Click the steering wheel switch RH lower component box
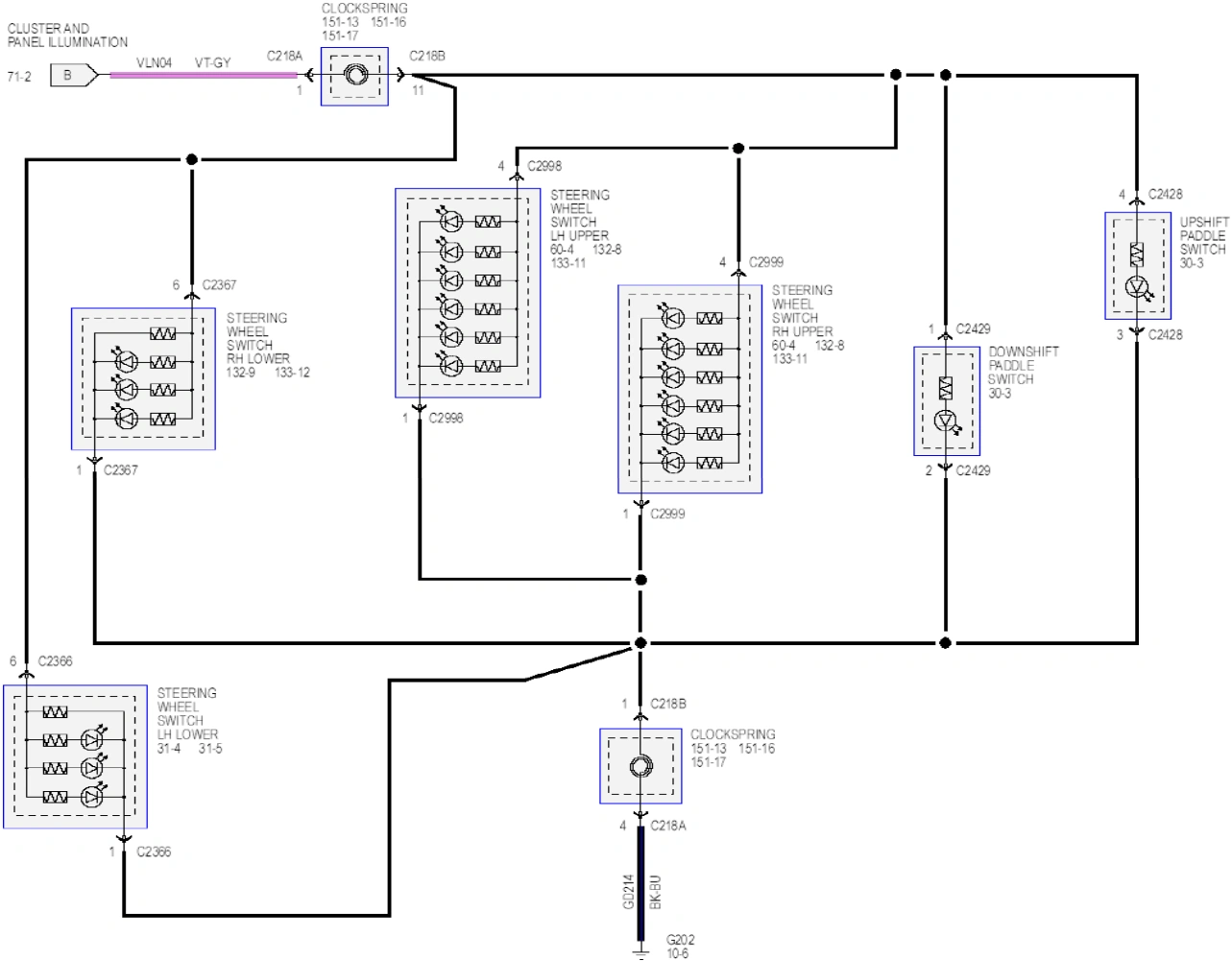This screenshot has width=1232, height=961. [x=143, y=378]
